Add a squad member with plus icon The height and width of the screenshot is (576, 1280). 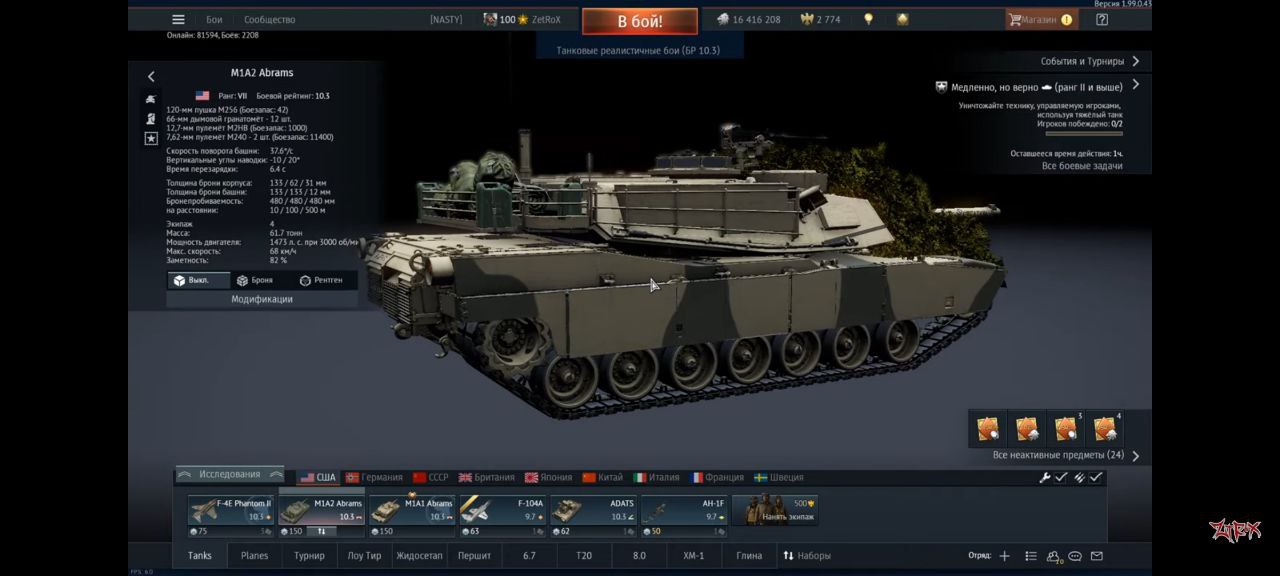1004,556
